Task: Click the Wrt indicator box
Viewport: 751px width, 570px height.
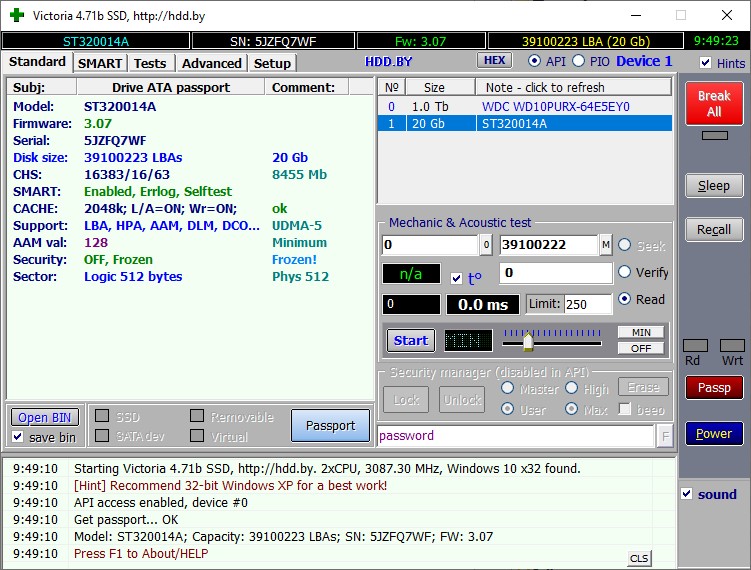Action: coord(732,345)
